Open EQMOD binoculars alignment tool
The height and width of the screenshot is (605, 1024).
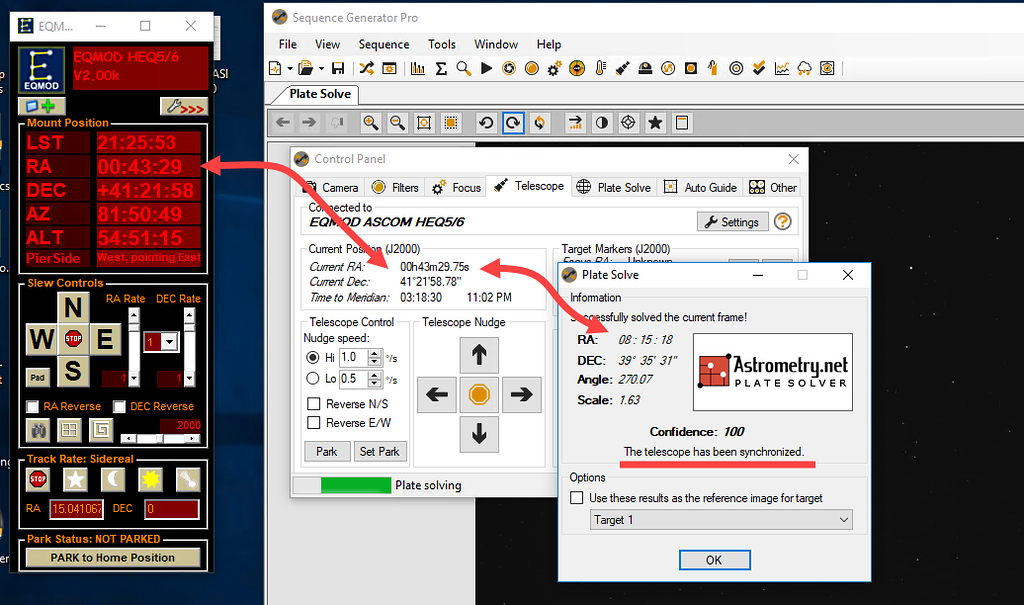[x=37, y=430]
